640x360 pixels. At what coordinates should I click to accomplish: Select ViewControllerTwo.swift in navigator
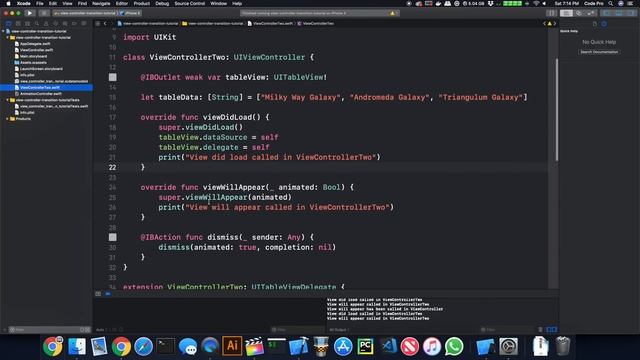pyautogui.click(x=47, y=87)
